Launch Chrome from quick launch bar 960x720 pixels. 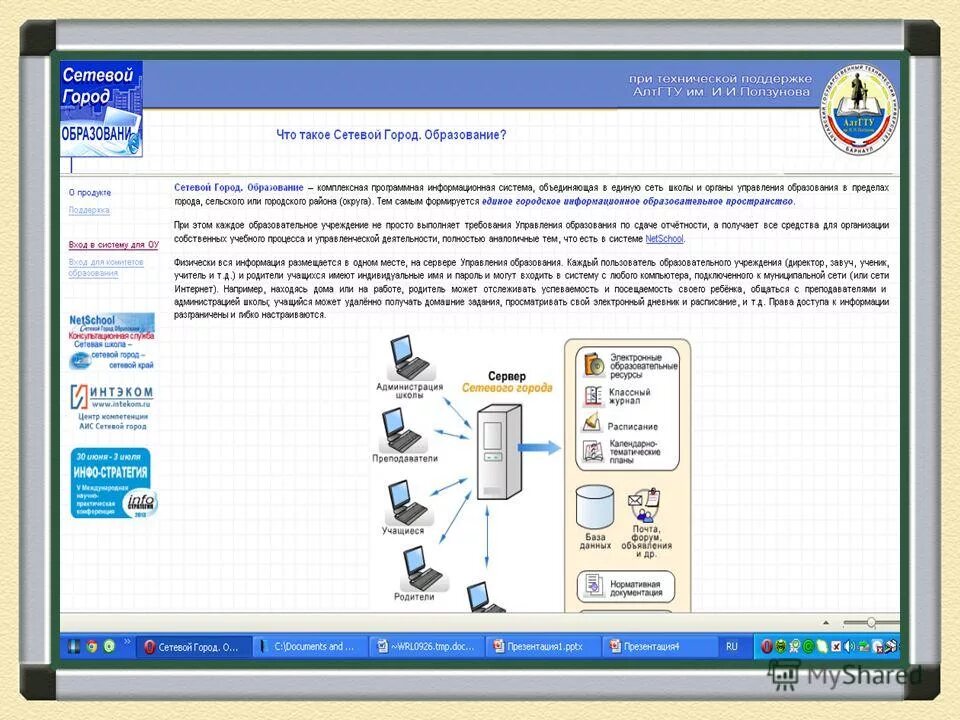click(92, 647)
